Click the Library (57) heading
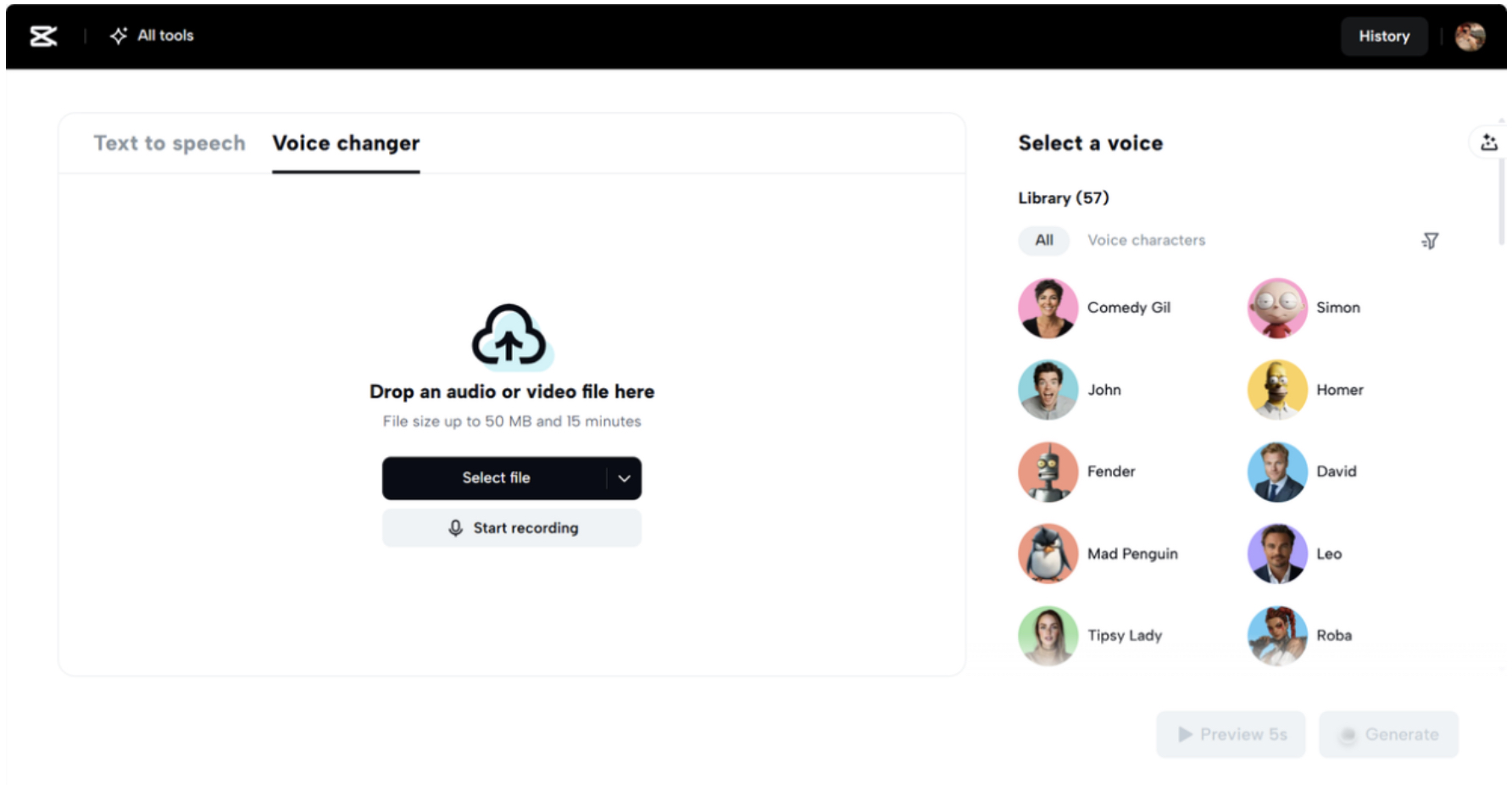The height and width of the screenshot is (785, 1512). click(x=1064, y=198)
